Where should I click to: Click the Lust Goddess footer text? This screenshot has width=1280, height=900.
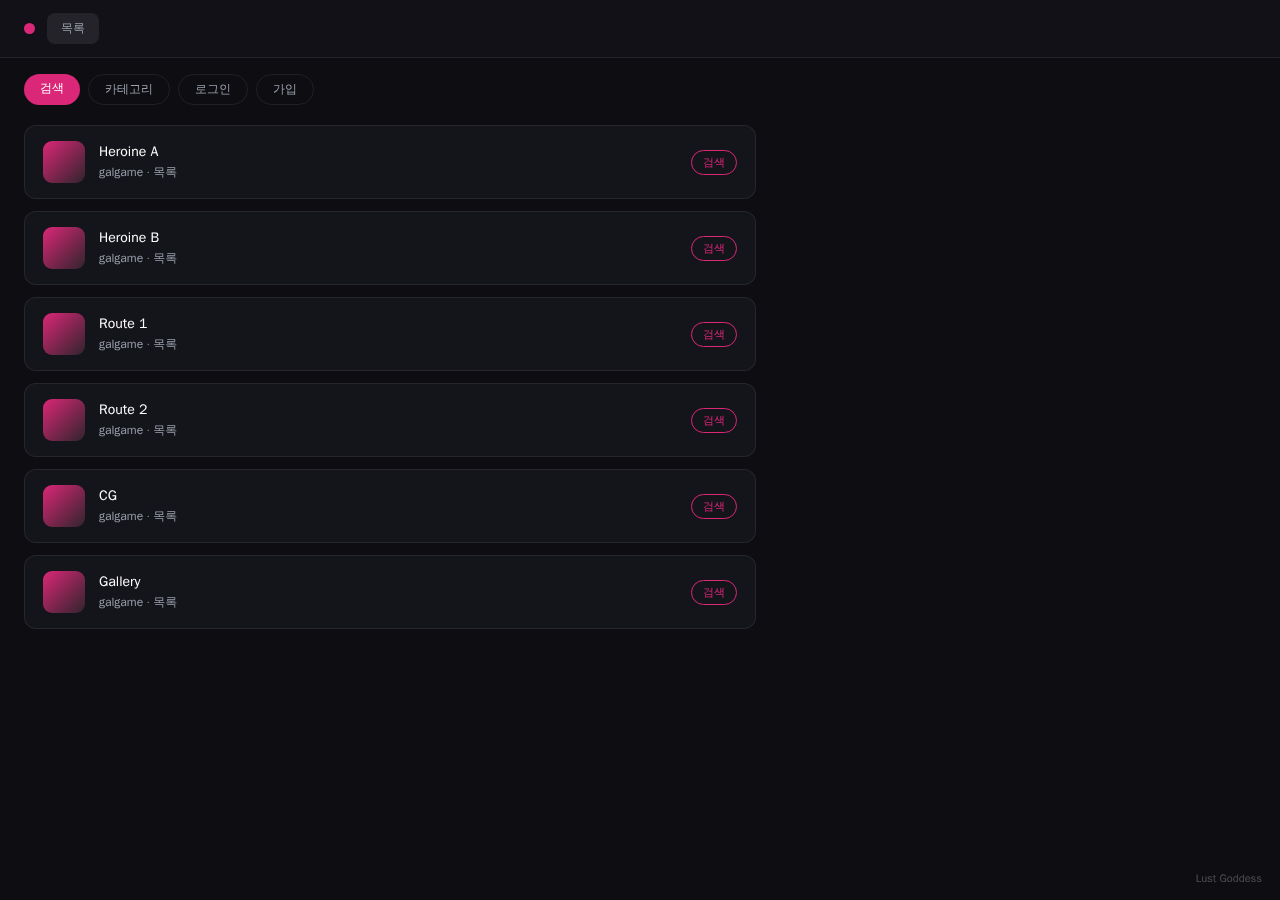click(1228, 878)
